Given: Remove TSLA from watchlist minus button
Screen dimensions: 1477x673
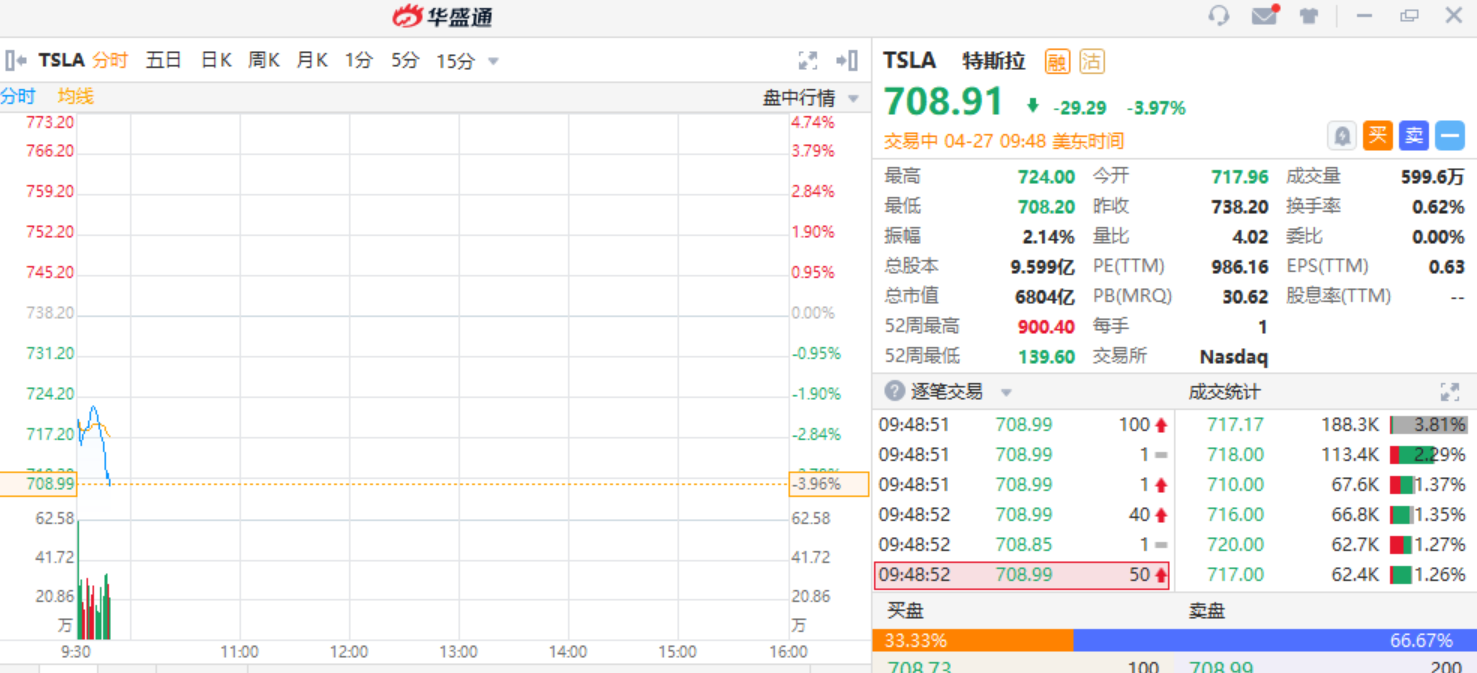Looking at the screenshot, I should pyautogui.click(x=1449, y=136).
